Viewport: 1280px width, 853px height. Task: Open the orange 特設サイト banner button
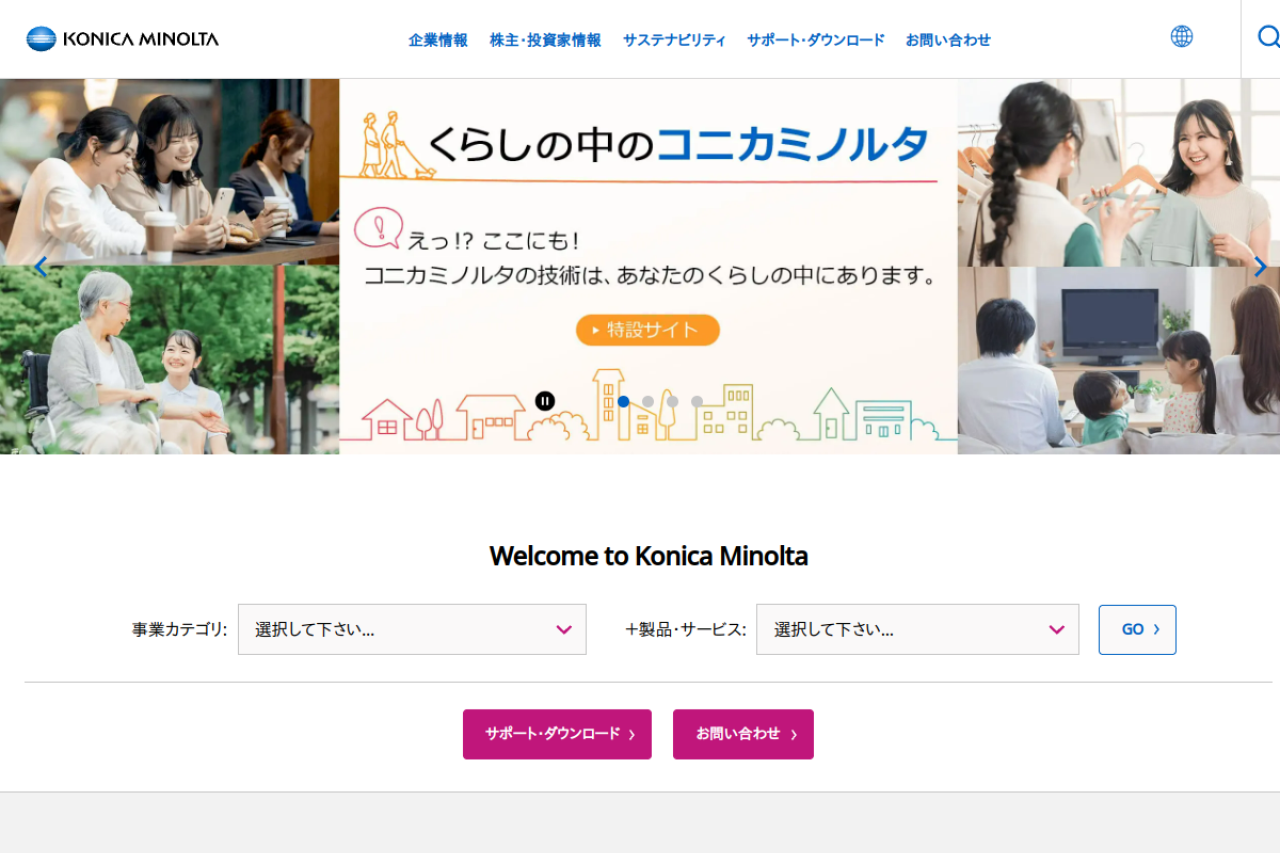point(648,330)
